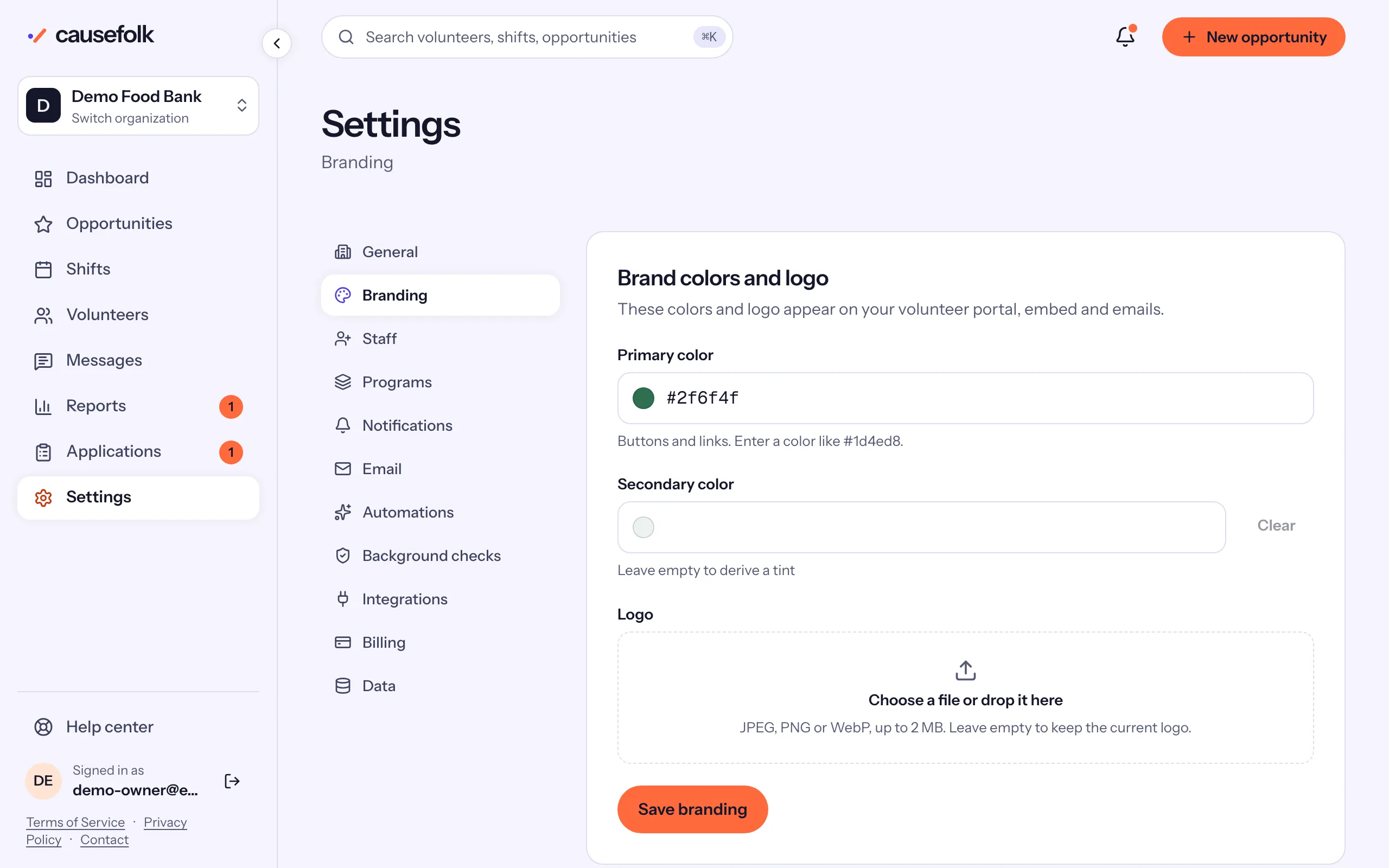Click the Clear secondary color button
The height and width of the screenshot is (868, 1389).
[1276, 525]
